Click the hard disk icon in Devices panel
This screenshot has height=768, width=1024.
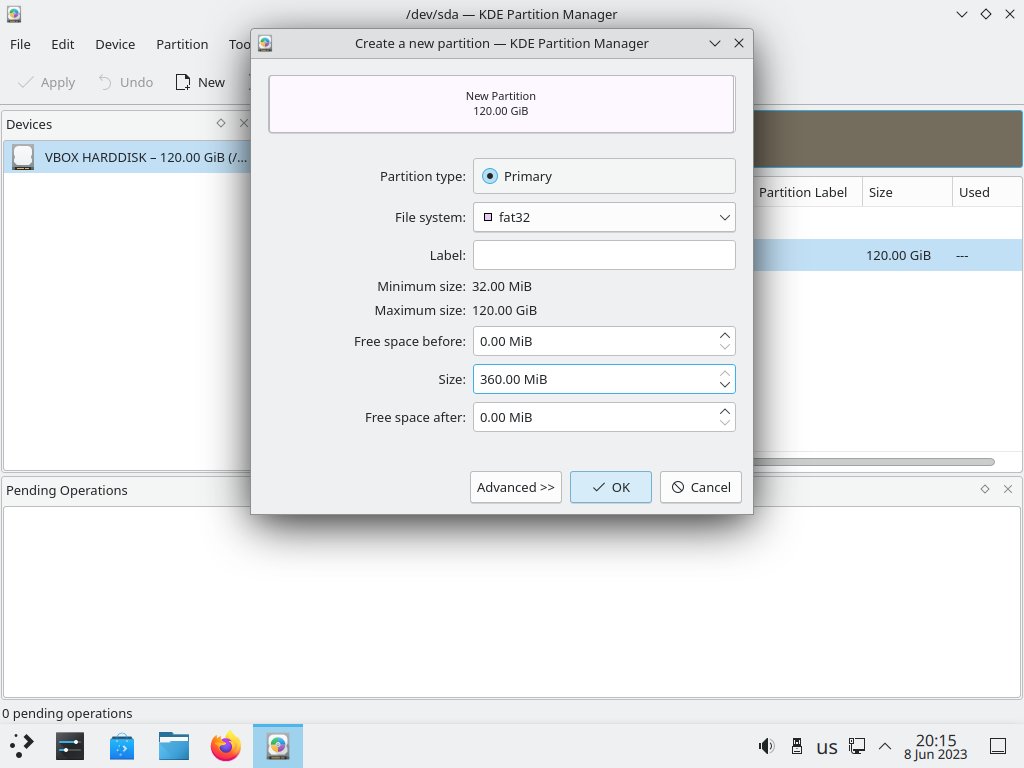tap(23, 157)
